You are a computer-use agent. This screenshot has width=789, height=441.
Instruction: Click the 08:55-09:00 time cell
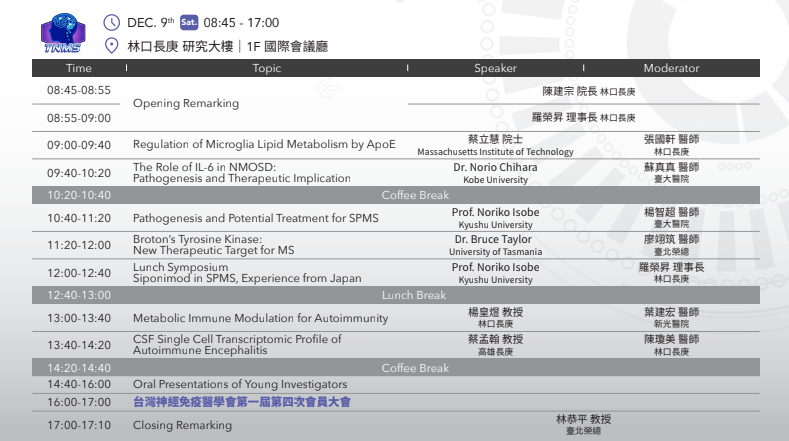[x=79, y=118]
